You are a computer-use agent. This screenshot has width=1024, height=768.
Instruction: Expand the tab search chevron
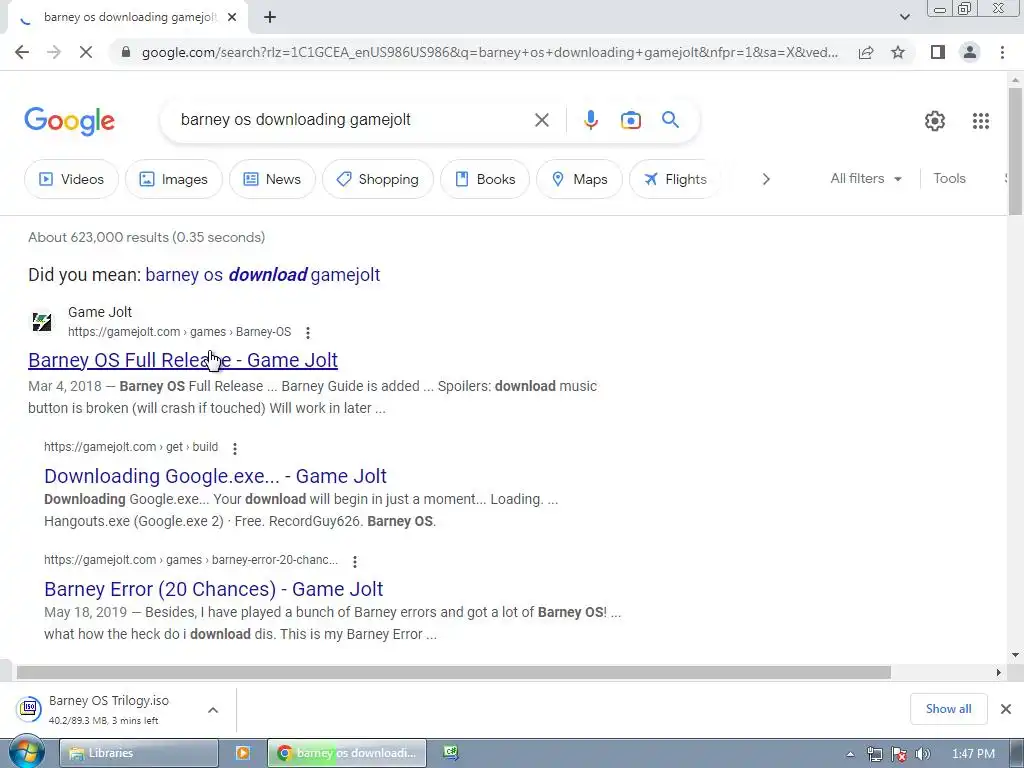click(904, 17)
